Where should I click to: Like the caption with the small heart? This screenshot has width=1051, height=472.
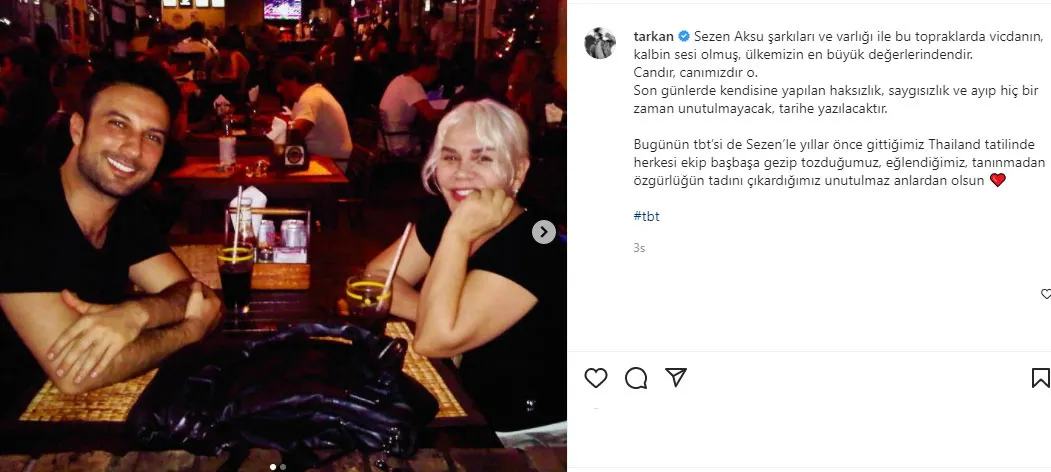coord(1046,294)
